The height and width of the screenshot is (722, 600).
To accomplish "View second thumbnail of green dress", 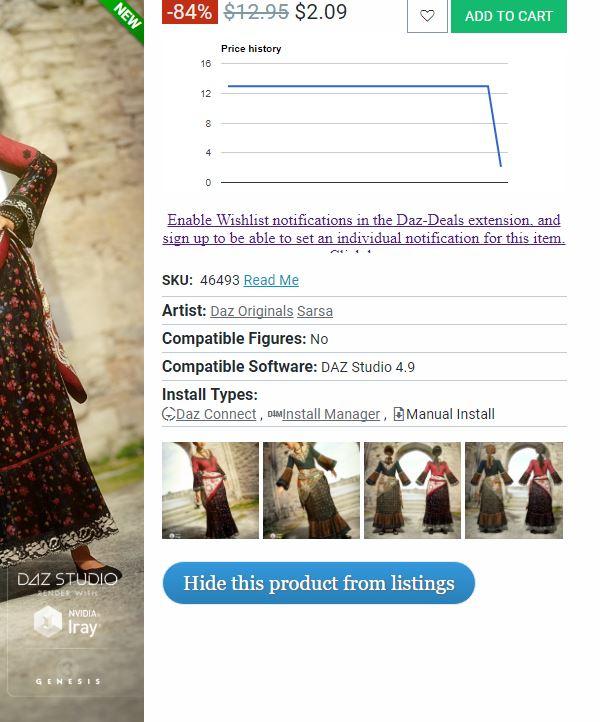I will 311,490.
